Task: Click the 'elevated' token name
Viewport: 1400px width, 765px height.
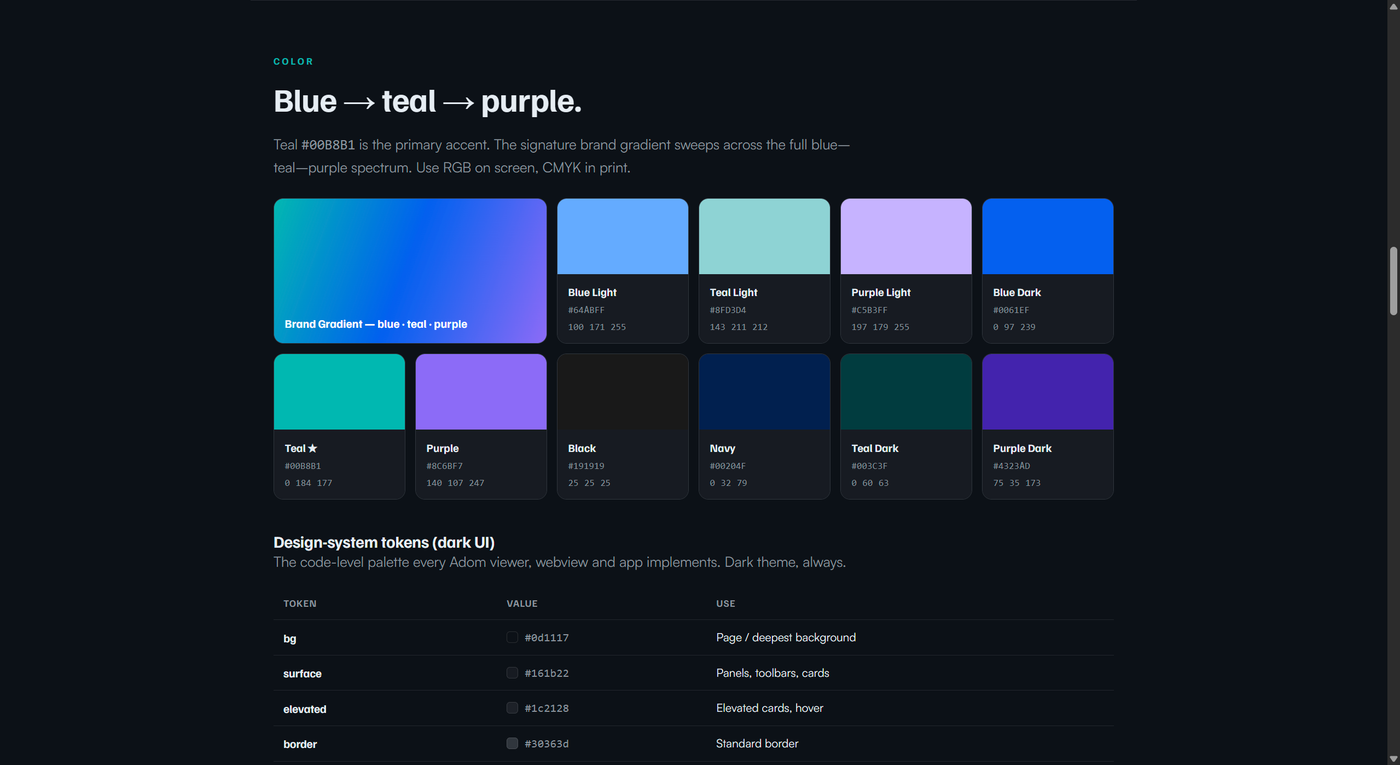Action: pos(305,709)
